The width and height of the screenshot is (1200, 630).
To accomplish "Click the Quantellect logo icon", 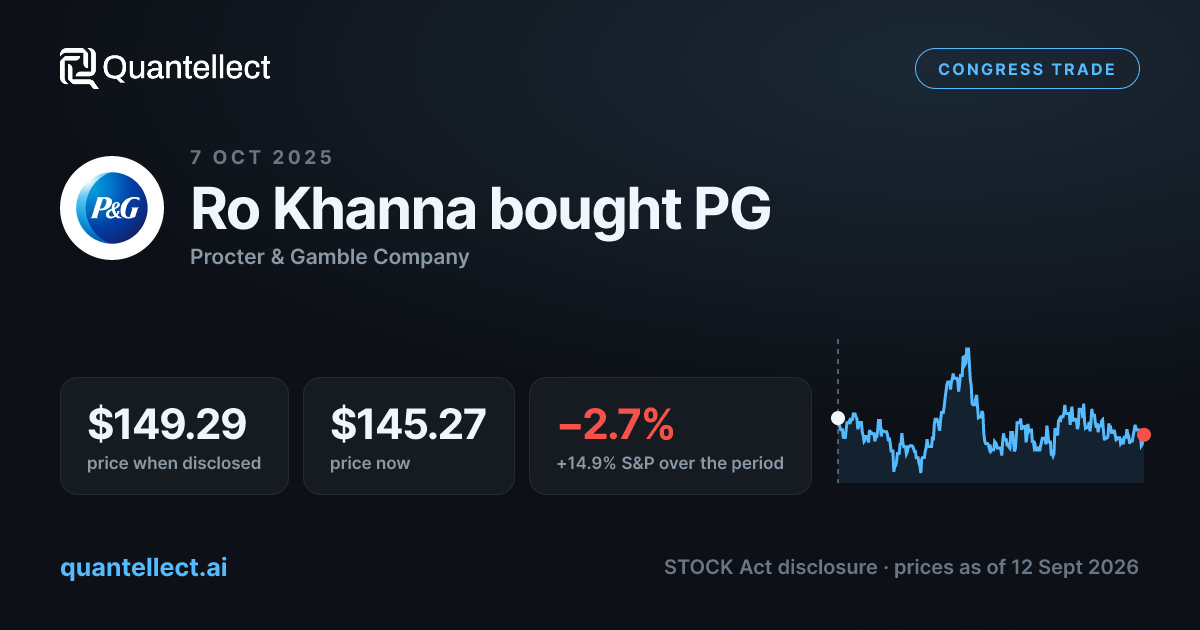I will click(x=79, y=68).
